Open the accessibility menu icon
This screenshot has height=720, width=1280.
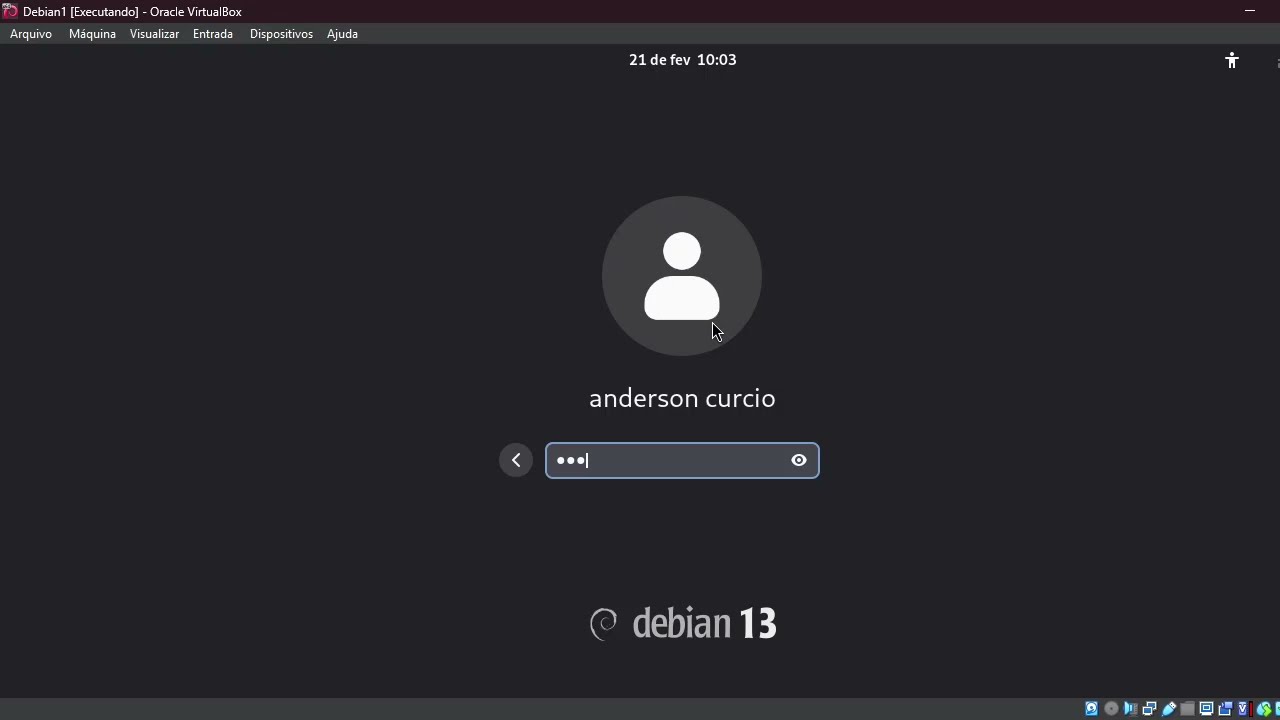tap(1232, 60)
